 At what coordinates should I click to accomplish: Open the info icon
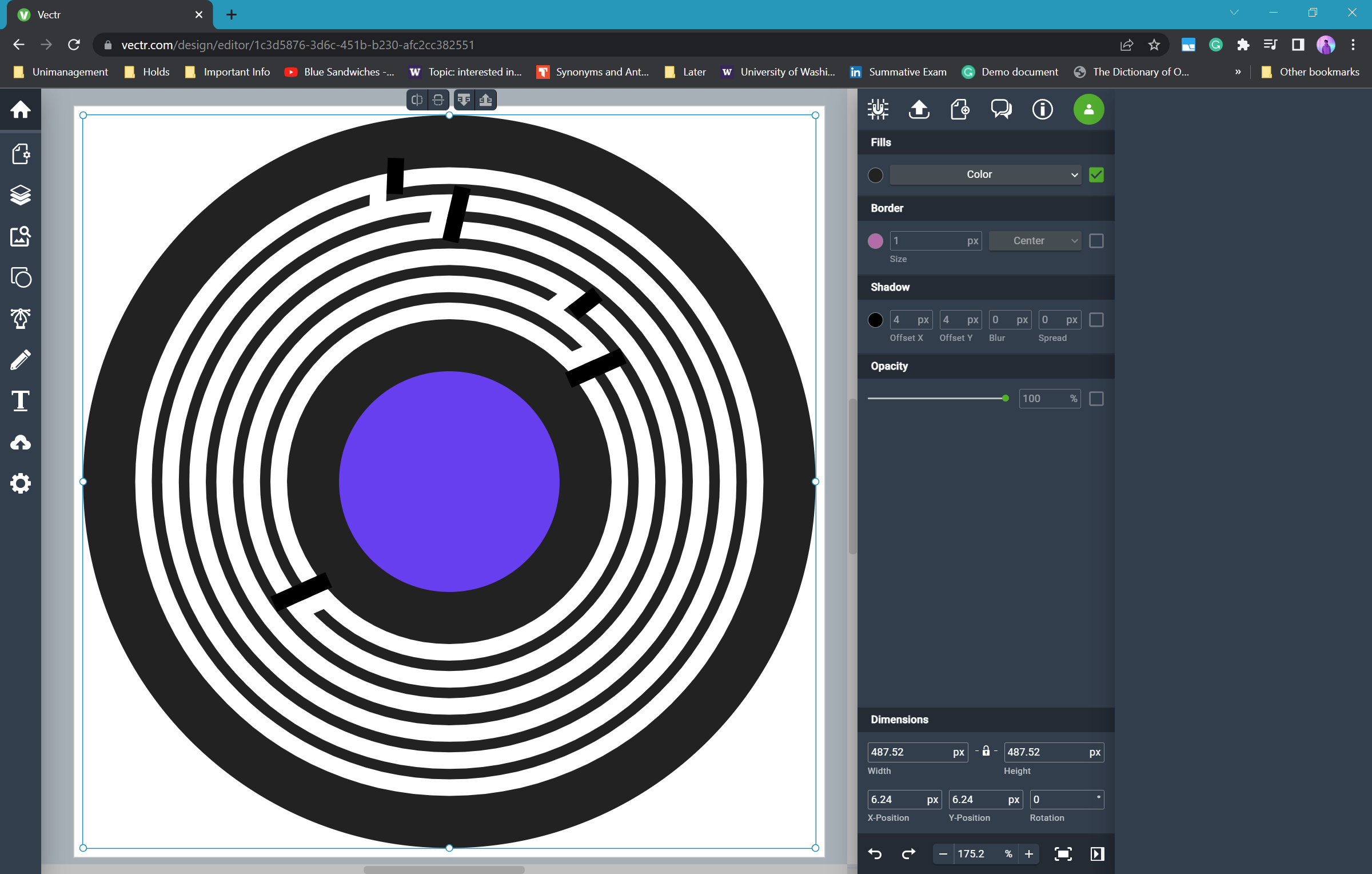1042,109
